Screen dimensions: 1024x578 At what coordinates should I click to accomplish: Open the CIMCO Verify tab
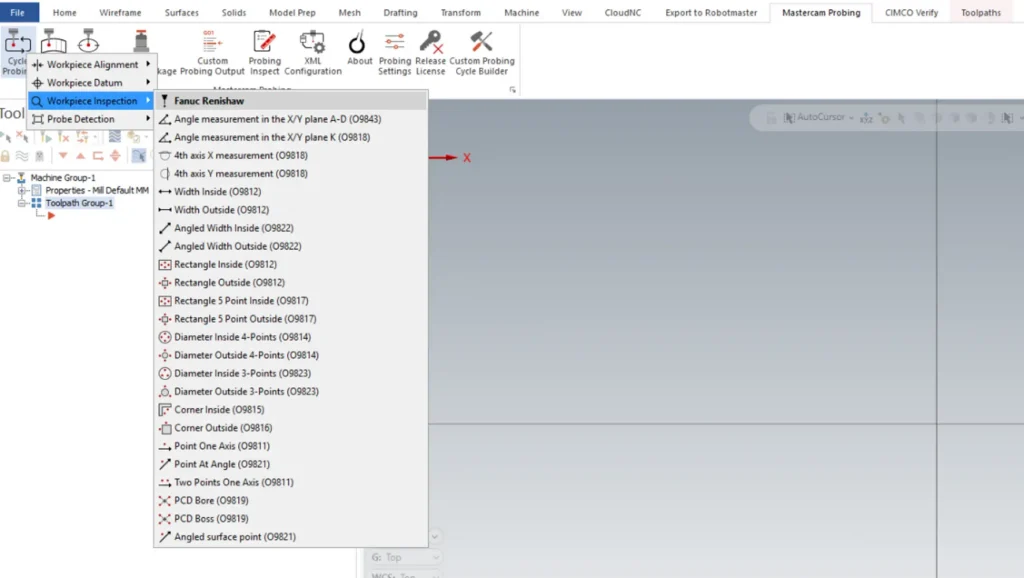coord(911,12)
